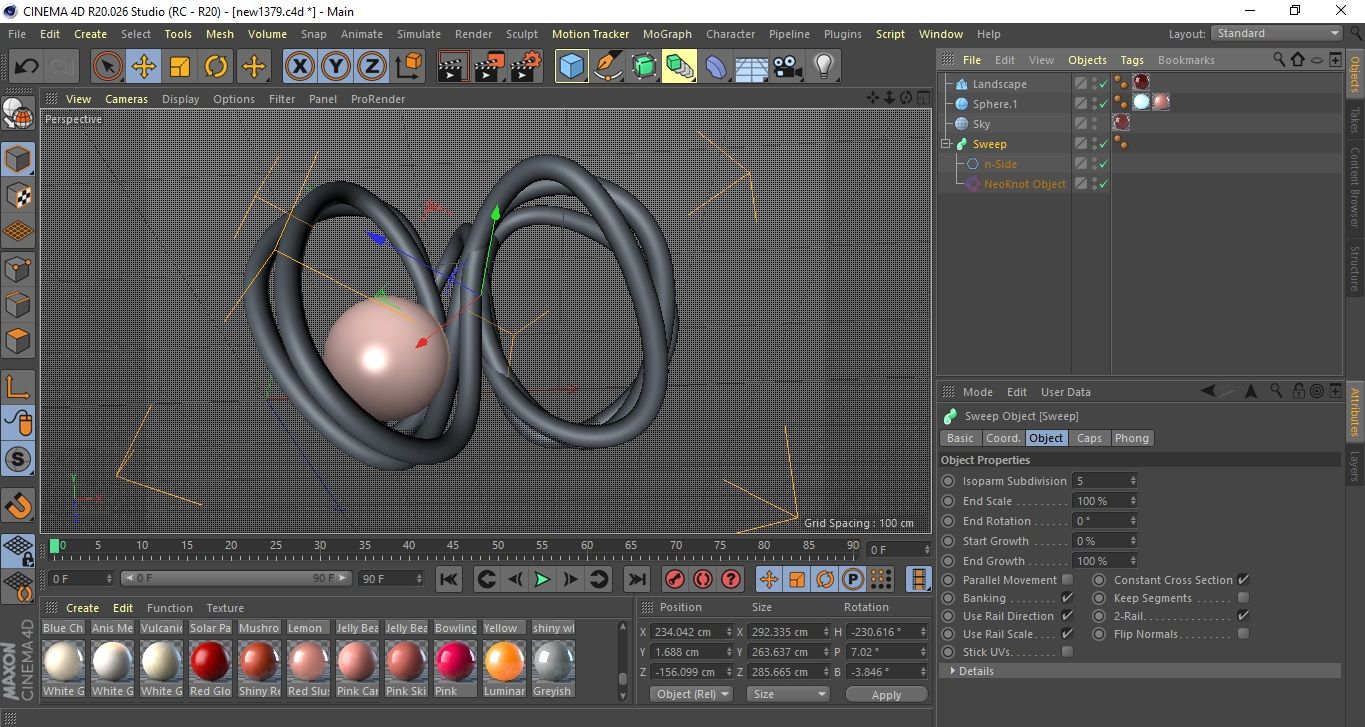Open the Timeline film strip icon
The width and height of the screenshot is (1365, 727).
click(918, 579)
